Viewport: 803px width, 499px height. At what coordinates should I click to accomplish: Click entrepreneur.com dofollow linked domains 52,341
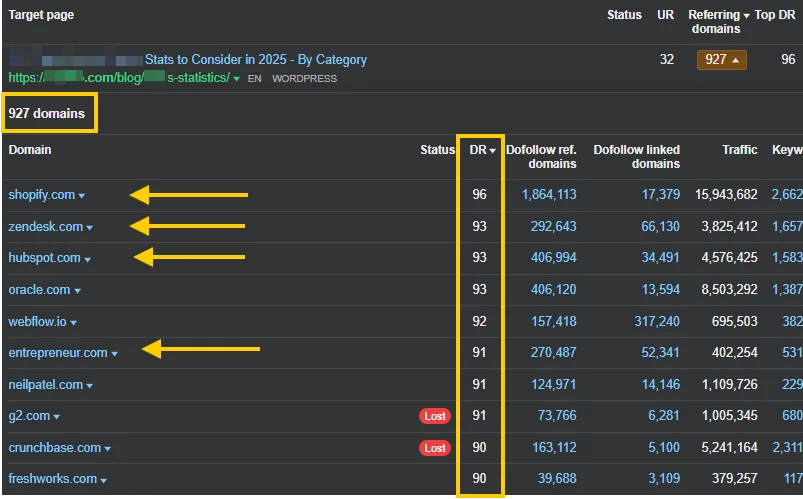pyautogui.click(x=661, y=352)
